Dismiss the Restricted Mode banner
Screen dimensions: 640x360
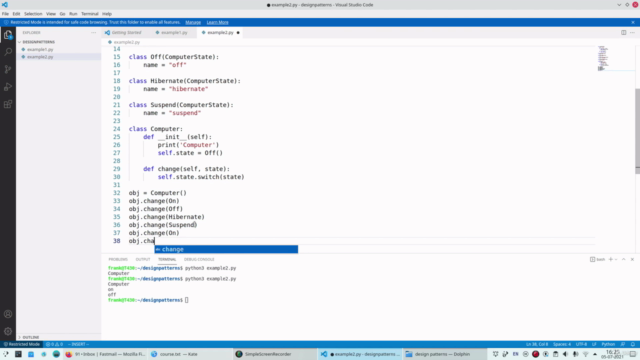point(633,22)
